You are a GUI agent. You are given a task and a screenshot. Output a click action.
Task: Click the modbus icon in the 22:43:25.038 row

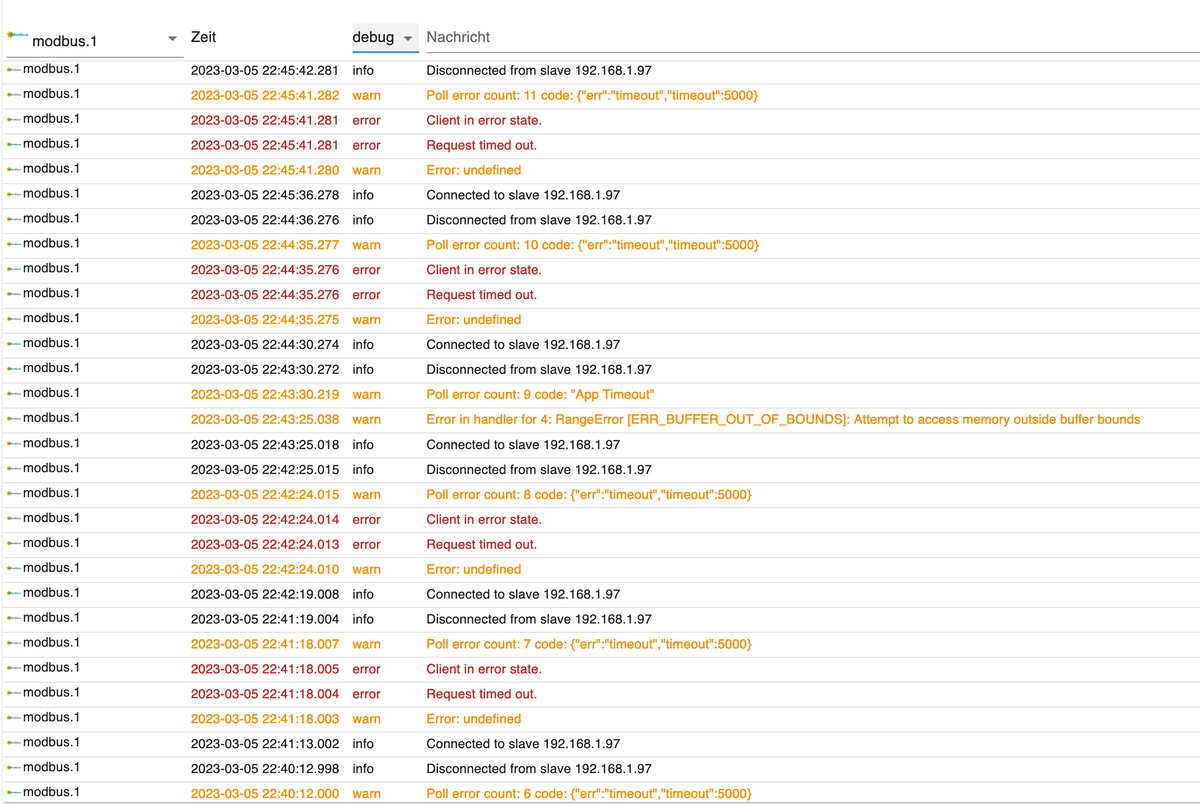click(14, 419)
